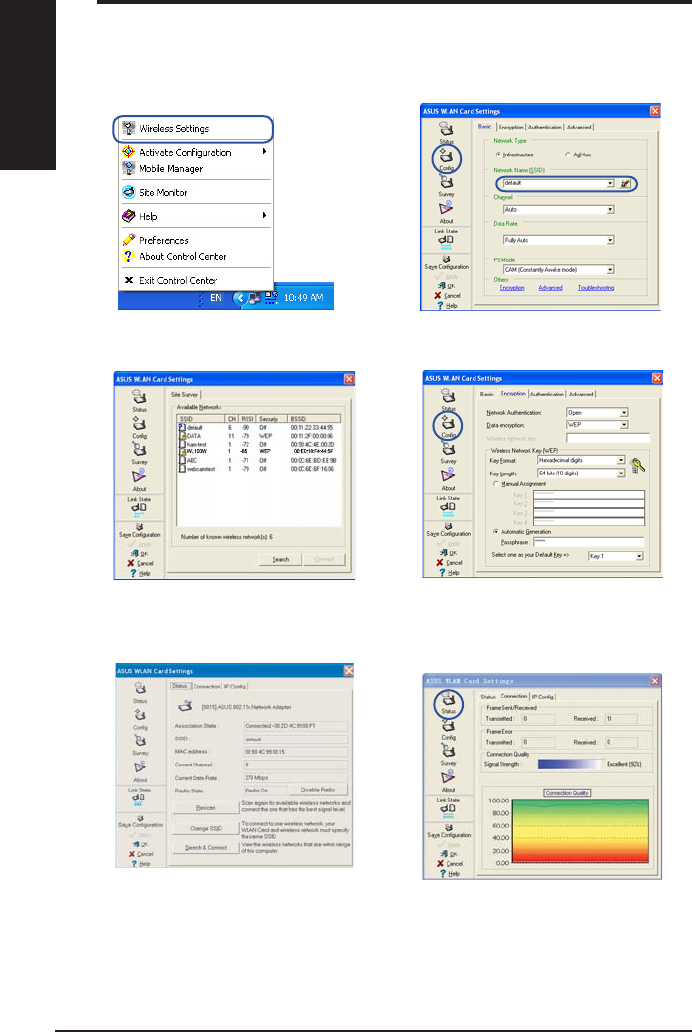Click Rescan button in Status window

pos(205,808)
